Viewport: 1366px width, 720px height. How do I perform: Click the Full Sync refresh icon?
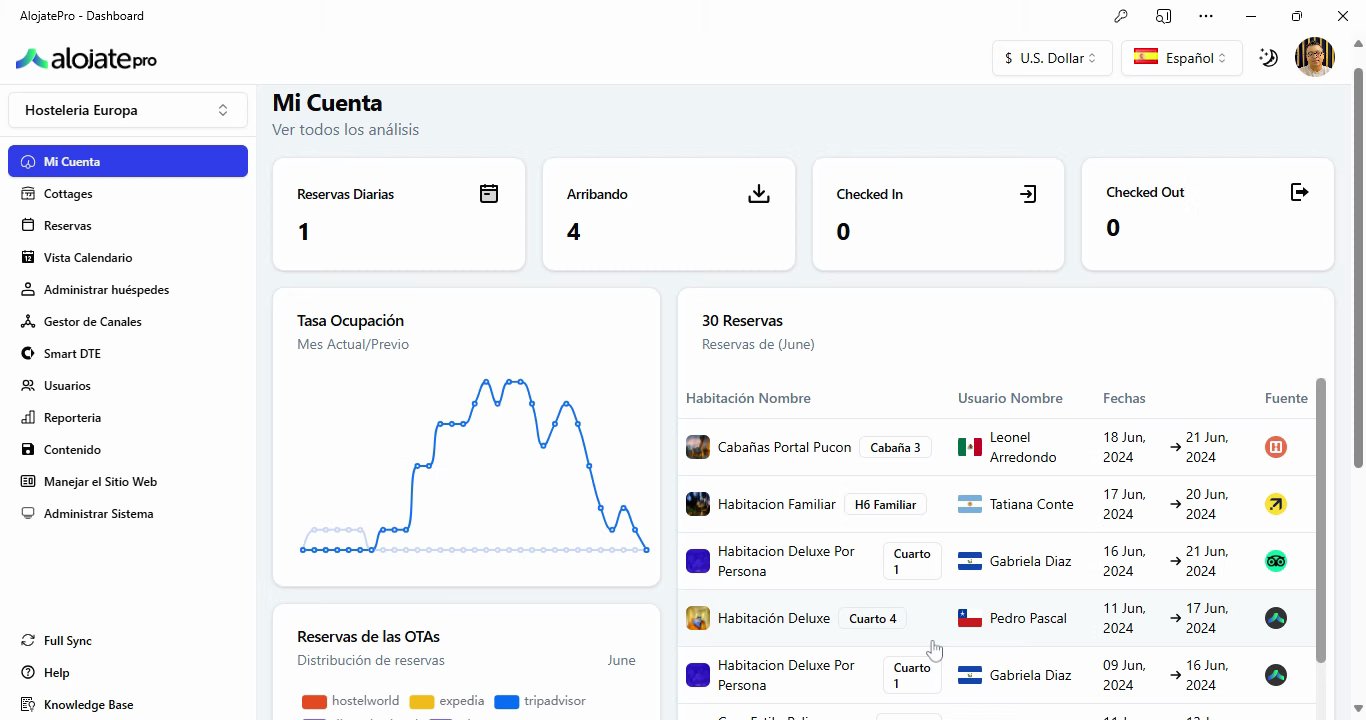(28, 641)
